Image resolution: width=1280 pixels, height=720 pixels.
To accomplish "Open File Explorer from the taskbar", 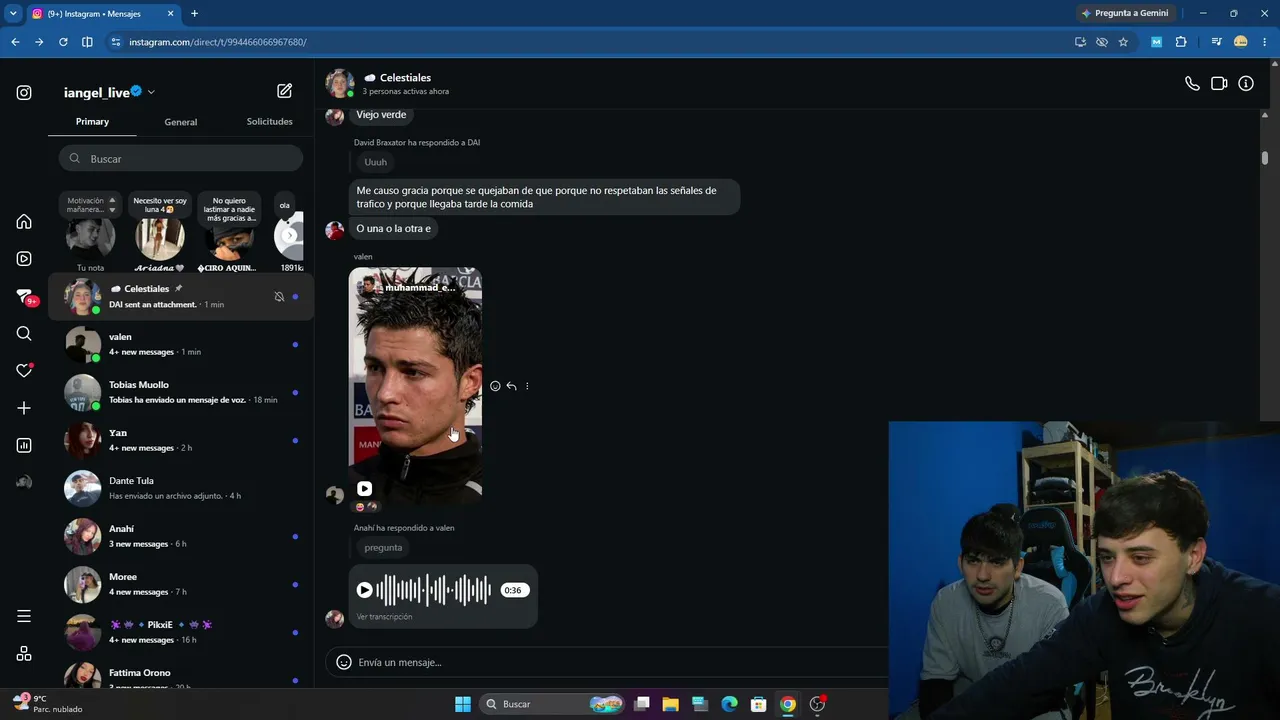I will coord(670,704).
